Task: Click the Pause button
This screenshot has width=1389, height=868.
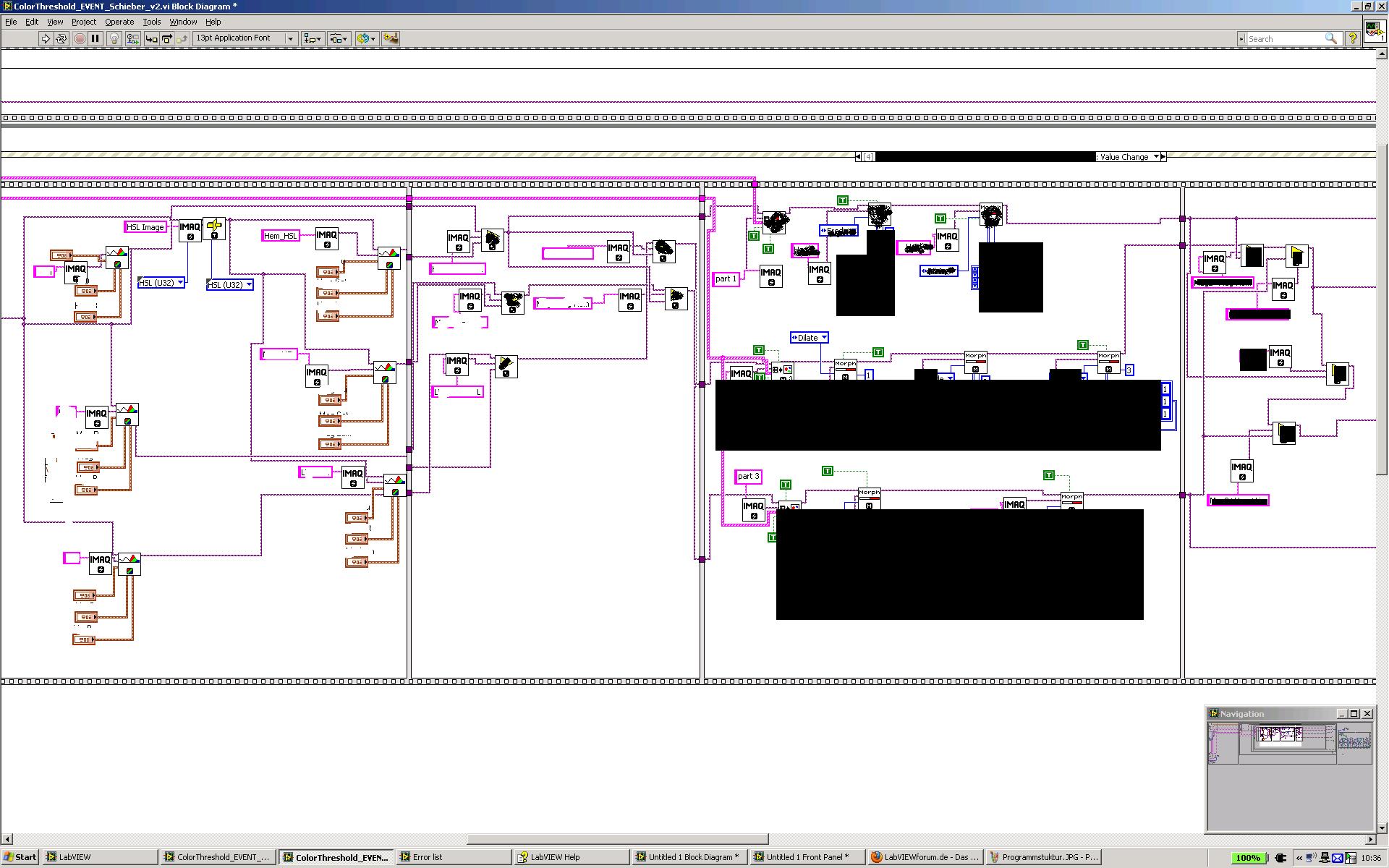Action: (95, 38)
